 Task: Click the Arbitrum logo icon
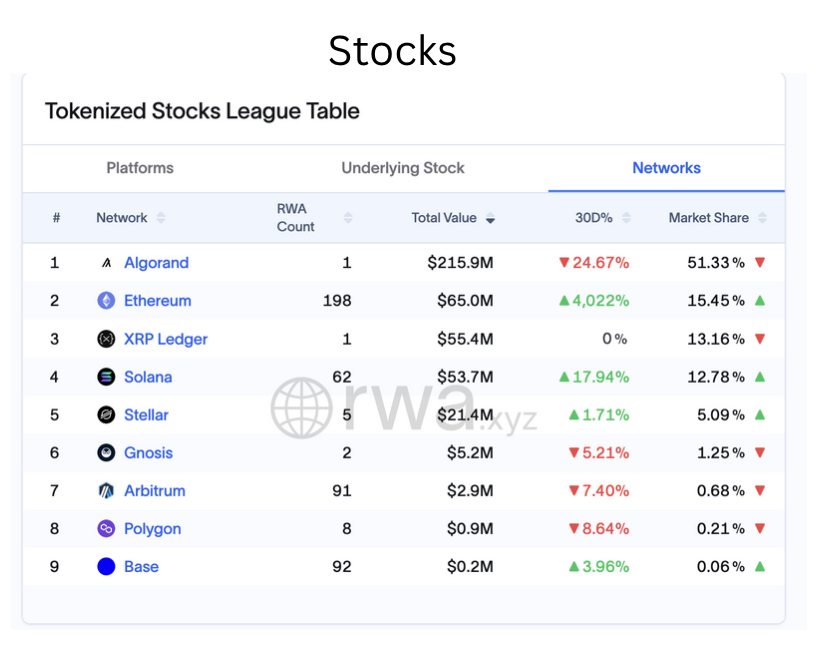106,491
